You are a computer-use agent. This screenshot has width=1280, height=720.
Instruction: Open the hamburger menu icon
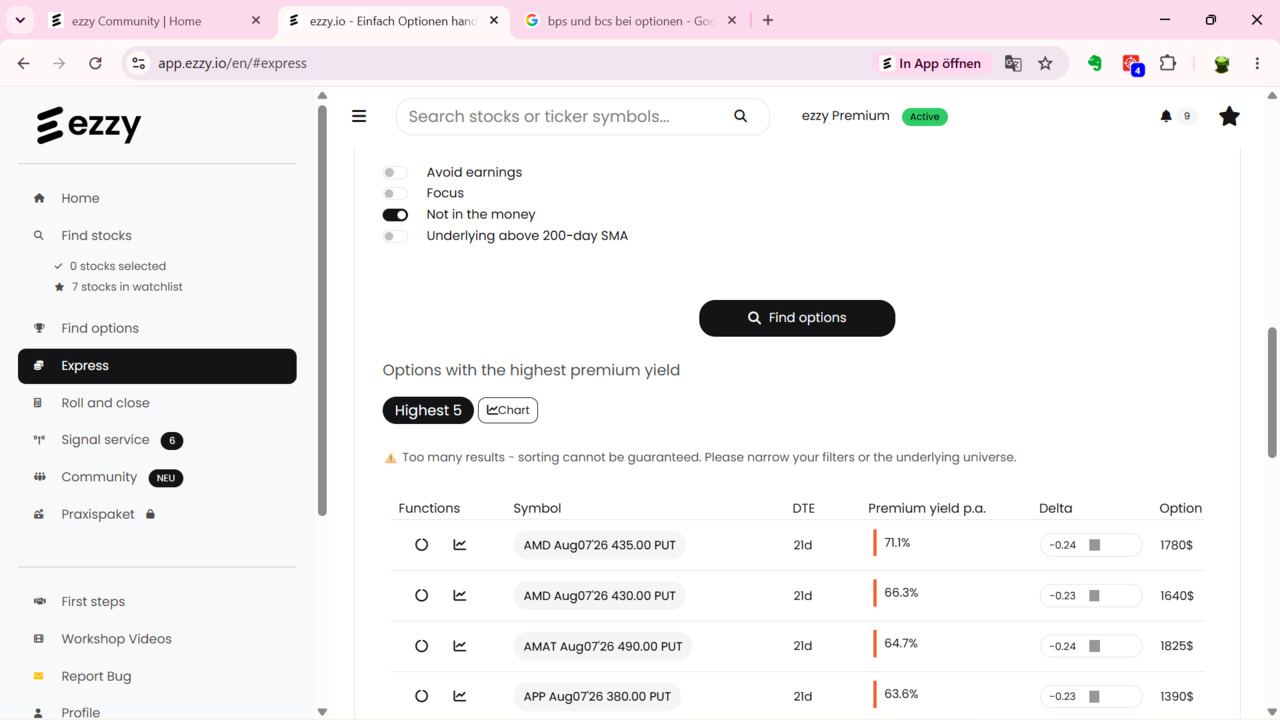coord(359,116)
